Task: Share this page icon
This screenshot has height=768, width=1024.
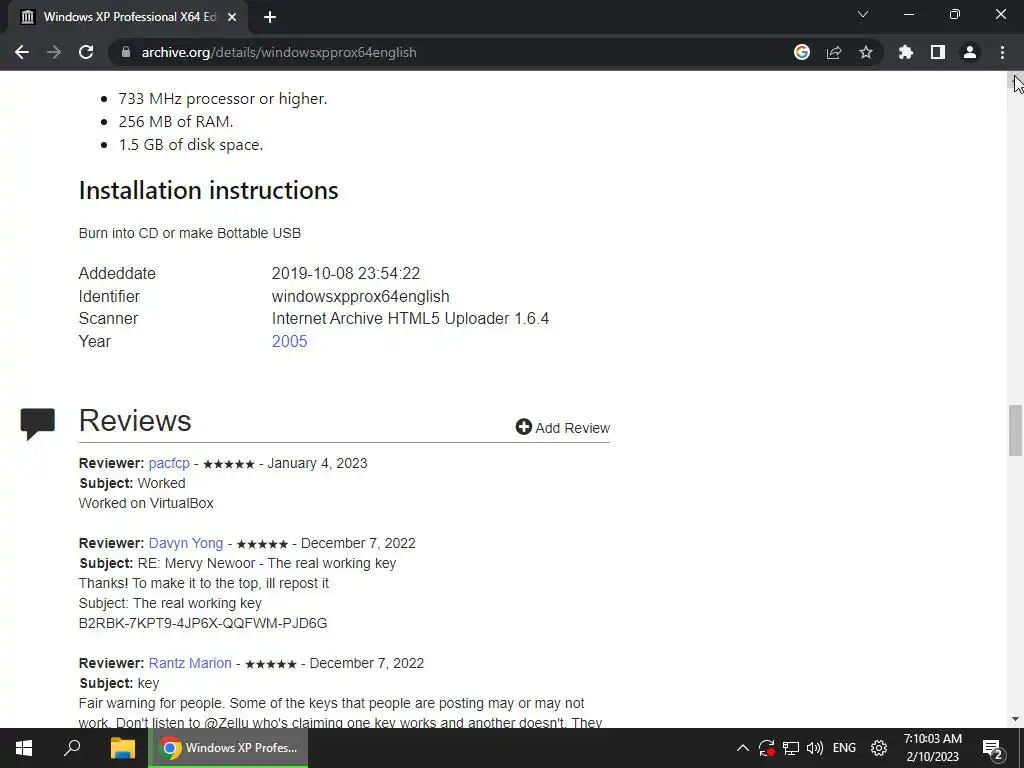Action: tap(834, 52)
